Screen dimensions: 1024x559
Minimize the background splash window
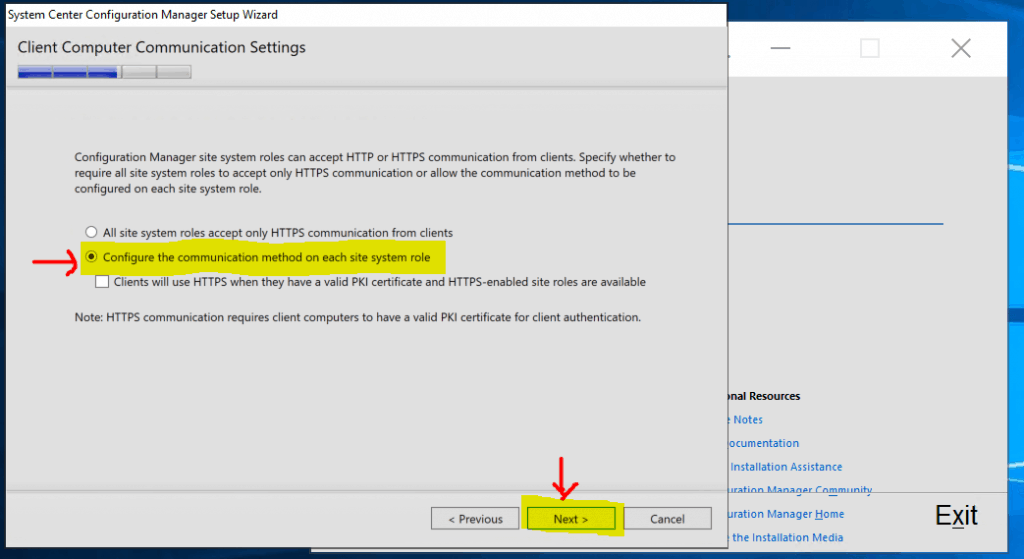(x=780, y=48)
